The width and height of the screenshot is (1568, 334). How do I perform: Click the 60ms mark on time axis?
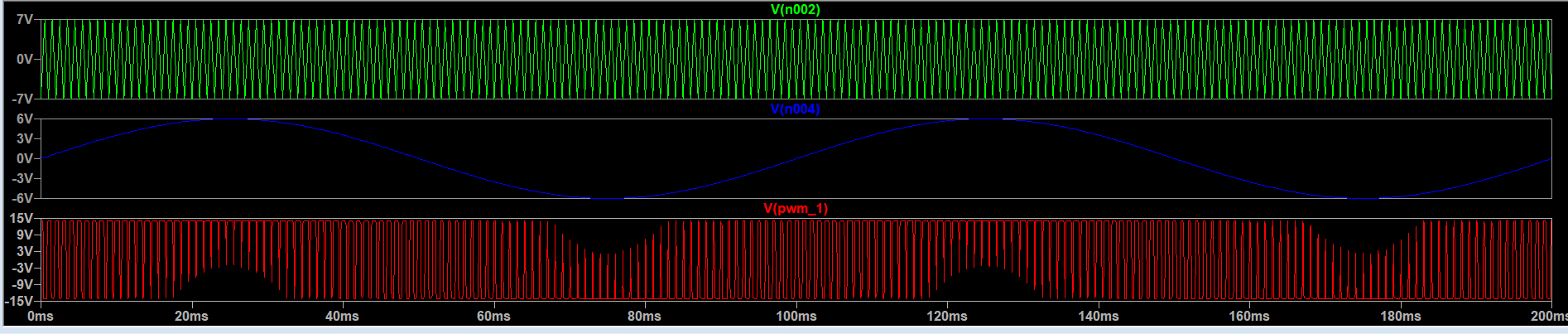pyautogui.click(x=493, y=317)
